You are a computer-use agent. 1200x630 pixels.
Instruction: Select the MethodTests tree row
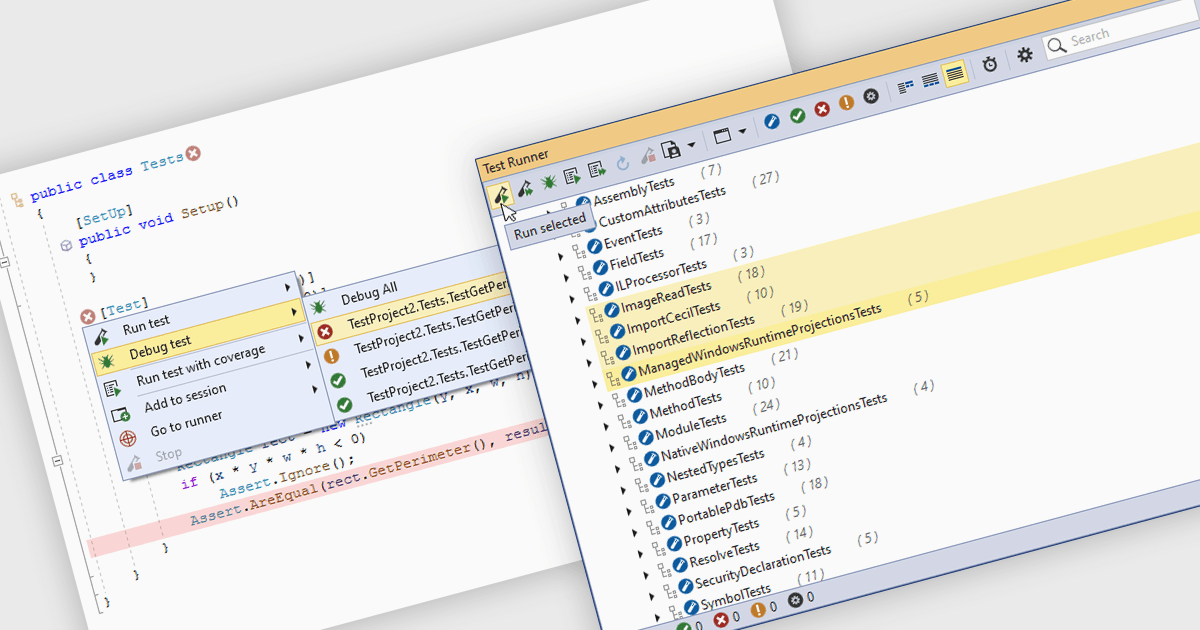coord(685,406)
